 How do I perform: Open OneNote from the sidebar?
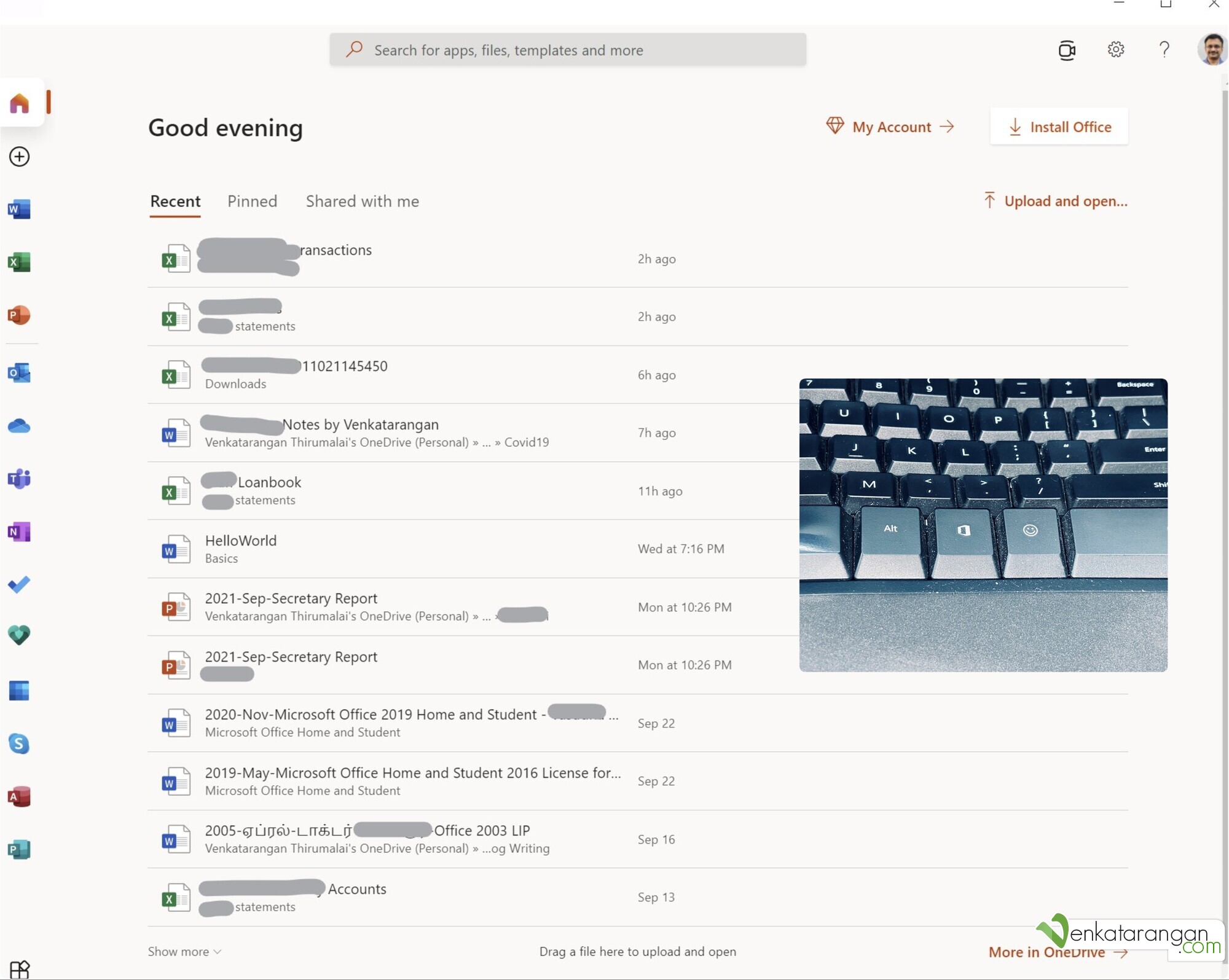click(19, 531)
